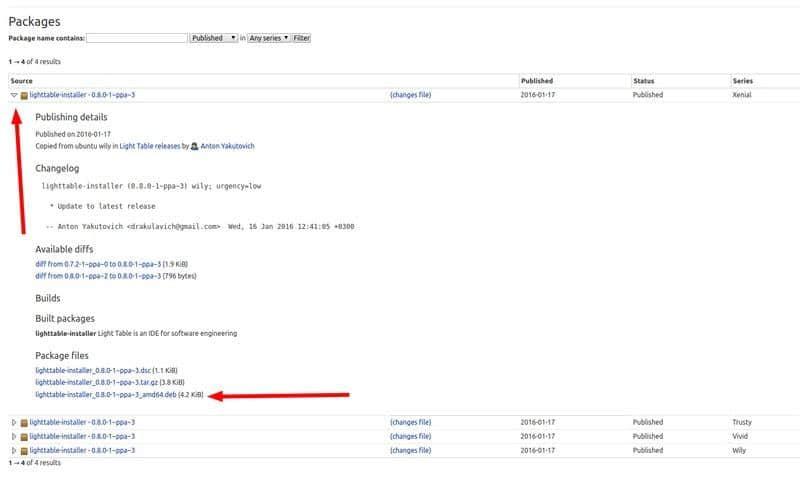Click the package icon in the Vivid row
The width and height of the screenshot is (800, 477).
(24, 436)
